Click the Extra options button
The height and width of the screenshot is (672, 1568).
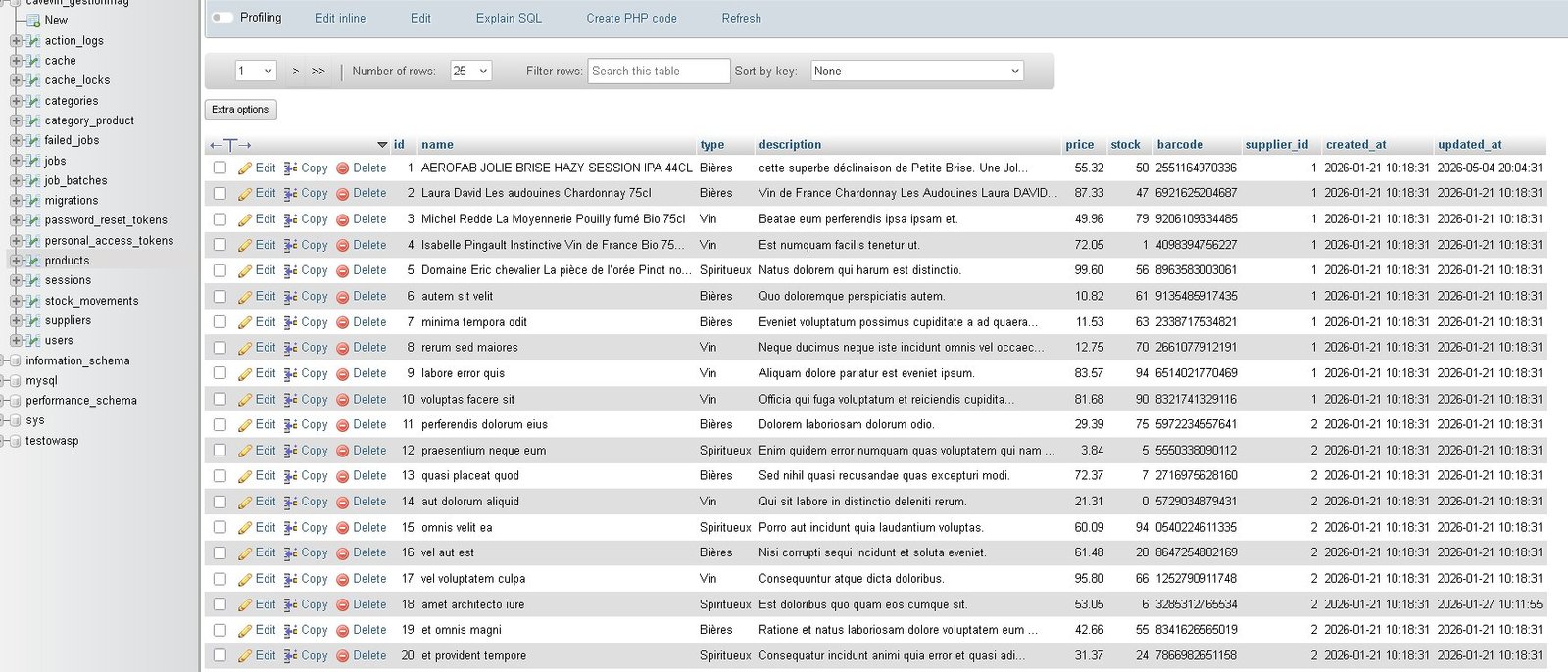pyautogui.click(x=240, y=109)
